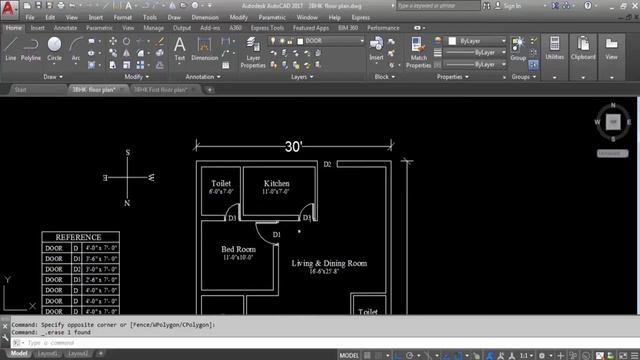Toggle the layer freeze sun icon

pyautogui.click(x=282, y=41)
